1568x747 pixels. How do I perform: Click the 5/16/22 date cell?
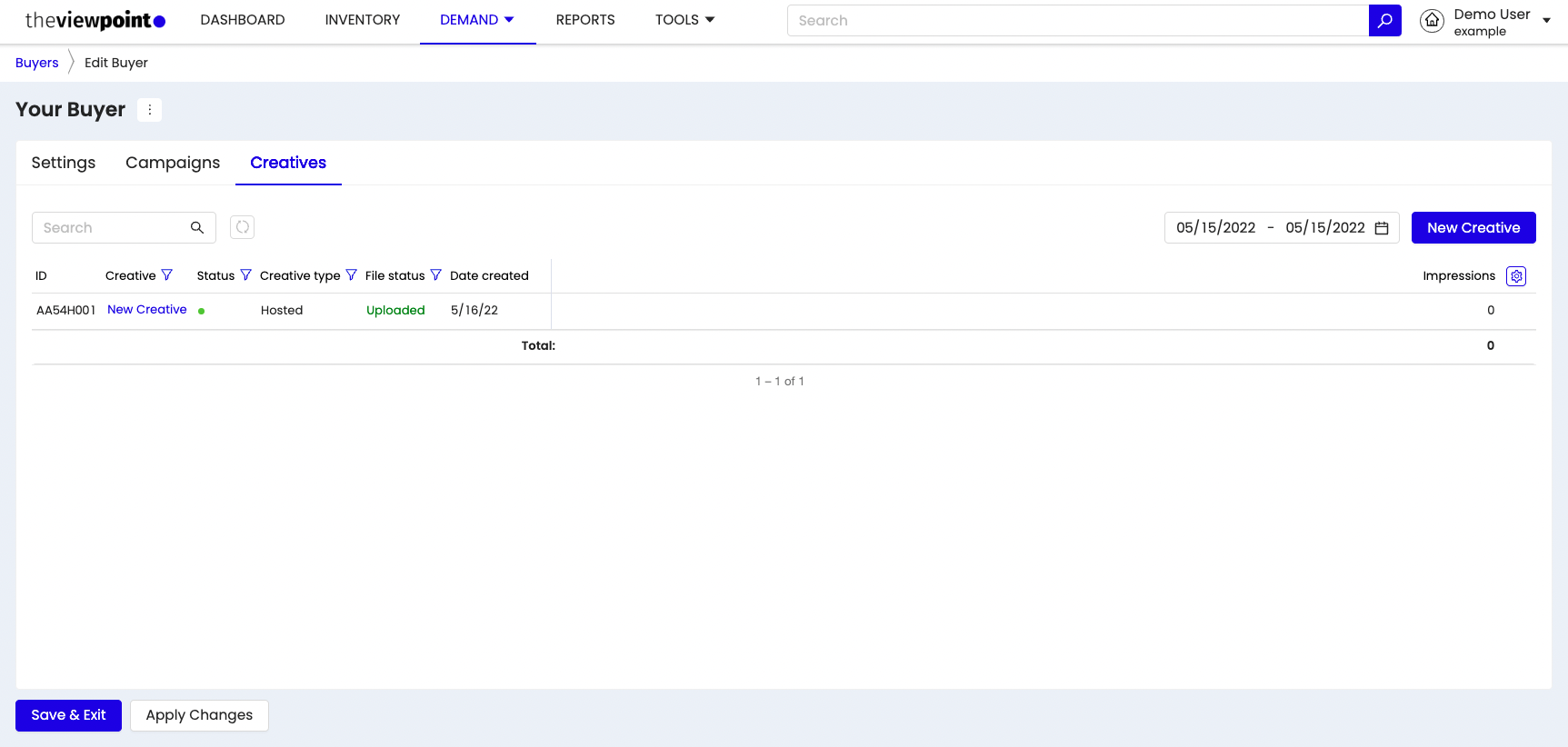tap(474, 311)
